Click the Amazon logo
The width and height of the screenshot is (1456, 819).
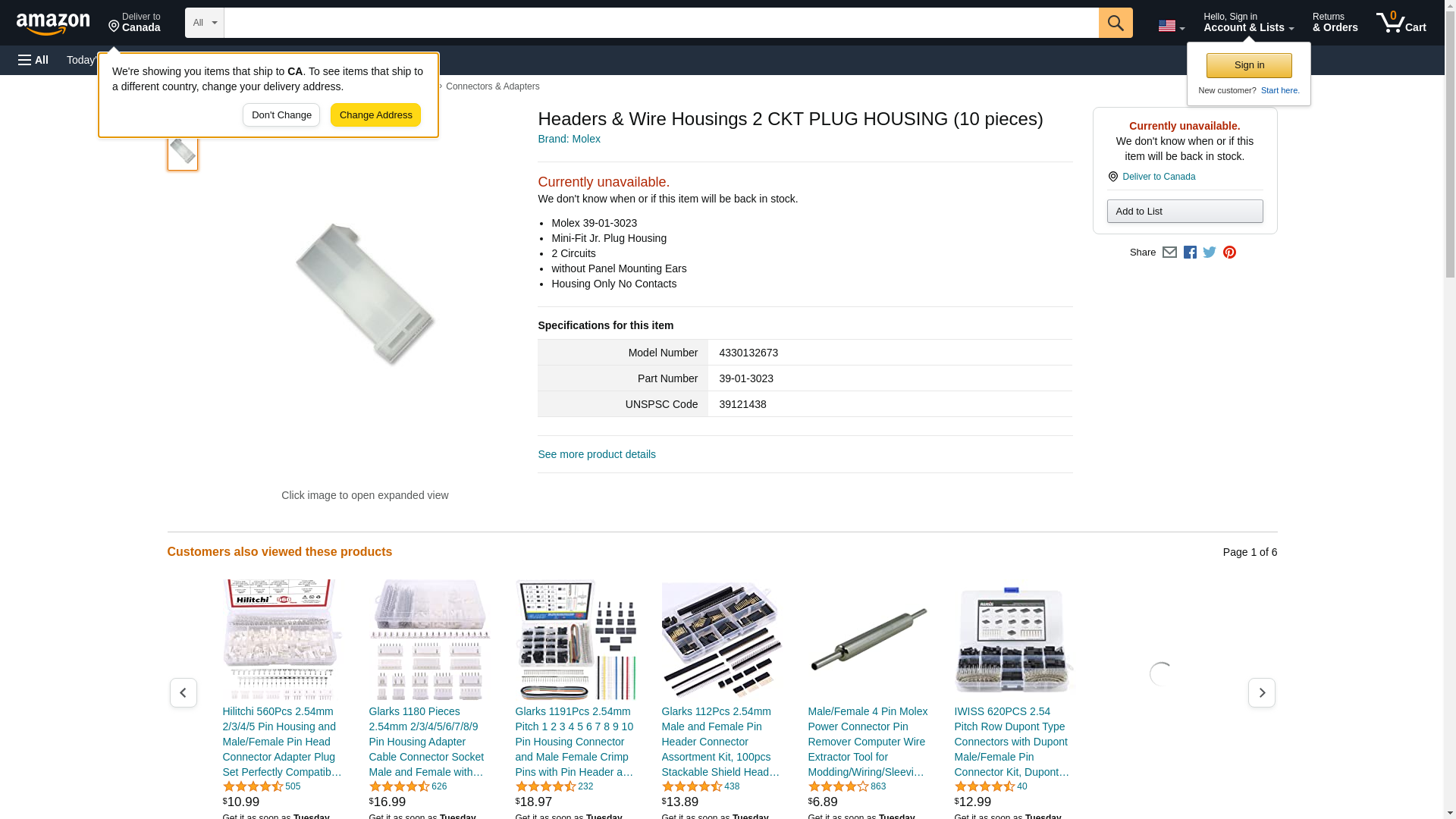point(53,24)
